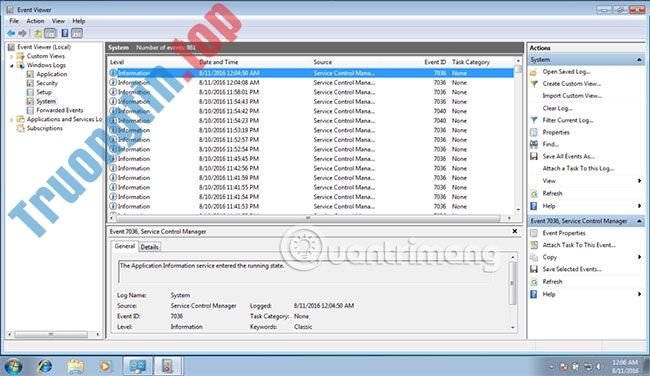The image size is (650, 376).
Task: Click the Attach Task To This Event icon
Action: [x=534, y=245]
